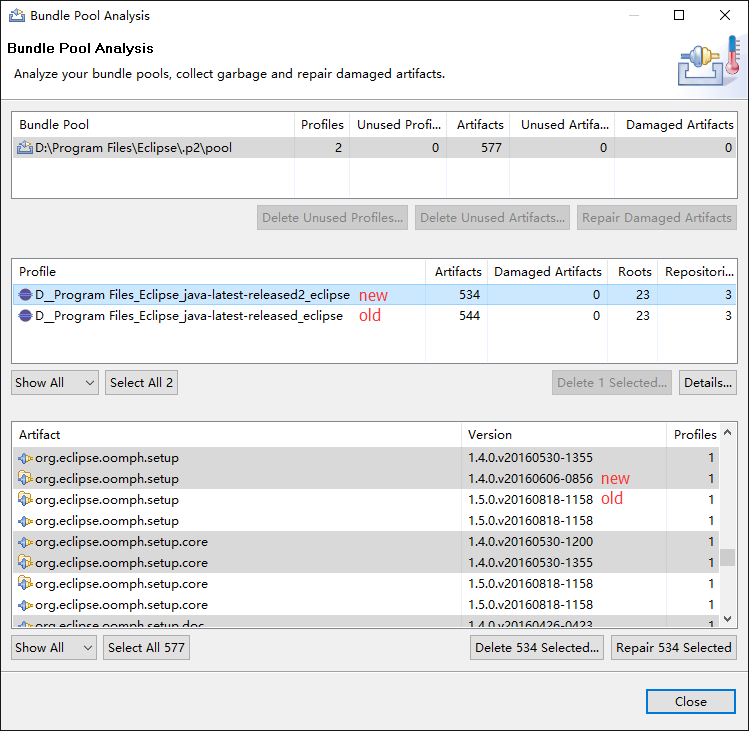The height and width of the screenshot is (731, 749).
Task: Open profile Details dialog
Action: 707,382
